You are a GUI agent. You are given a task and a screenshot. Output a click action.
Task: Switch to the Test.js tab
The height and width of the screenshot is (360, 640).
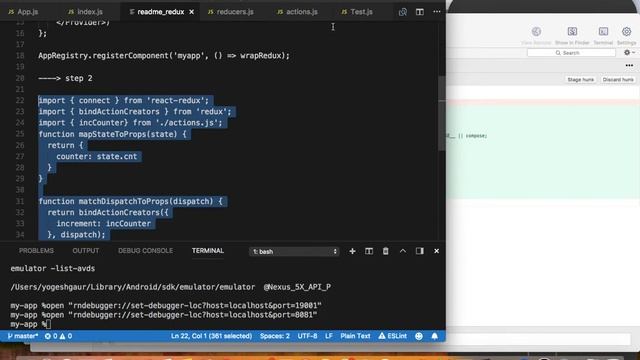[357, 12]
